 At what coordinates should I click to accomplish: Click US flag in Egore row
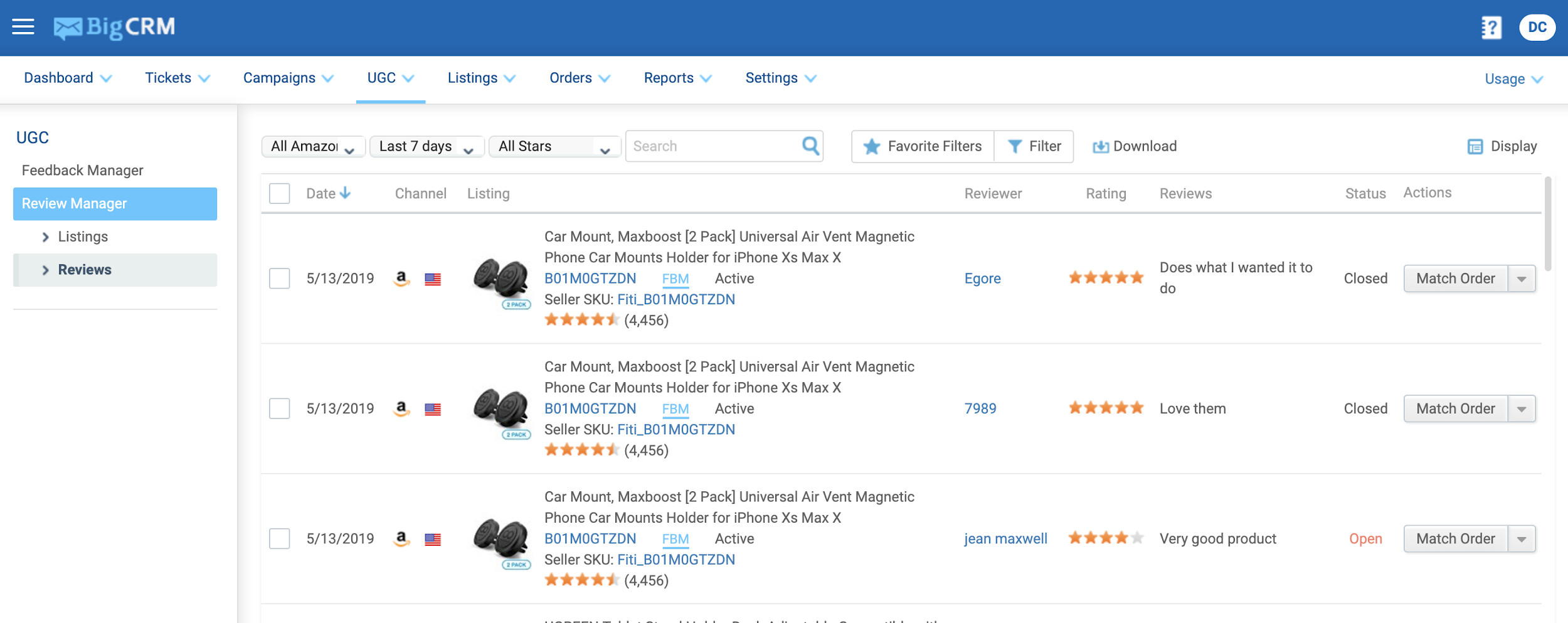click(x=433, y=279)
